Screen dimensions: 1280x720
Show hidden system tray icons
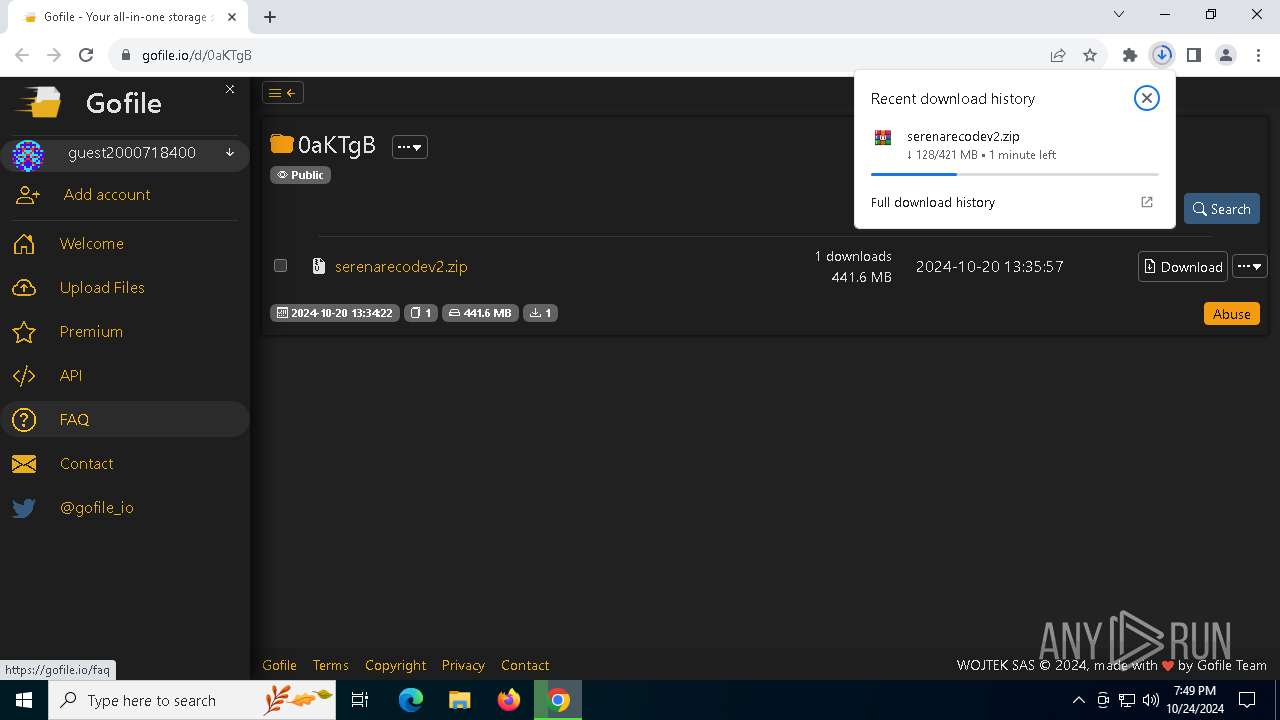(x=1078, y=700)
